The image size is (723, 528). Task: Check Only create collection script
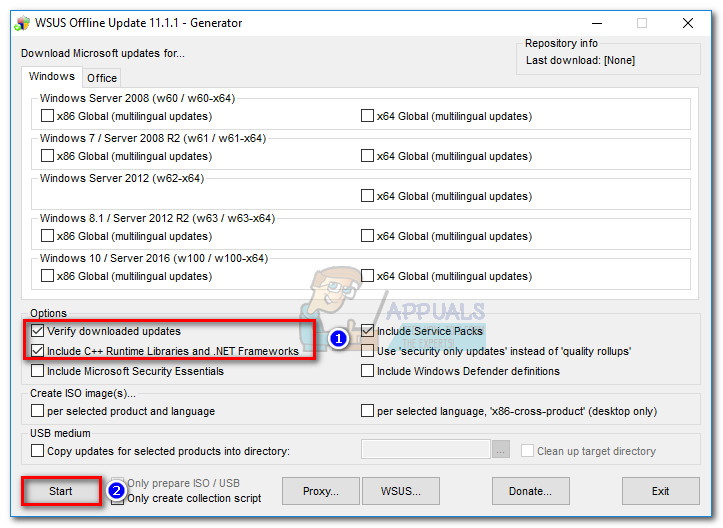[118, 499]
